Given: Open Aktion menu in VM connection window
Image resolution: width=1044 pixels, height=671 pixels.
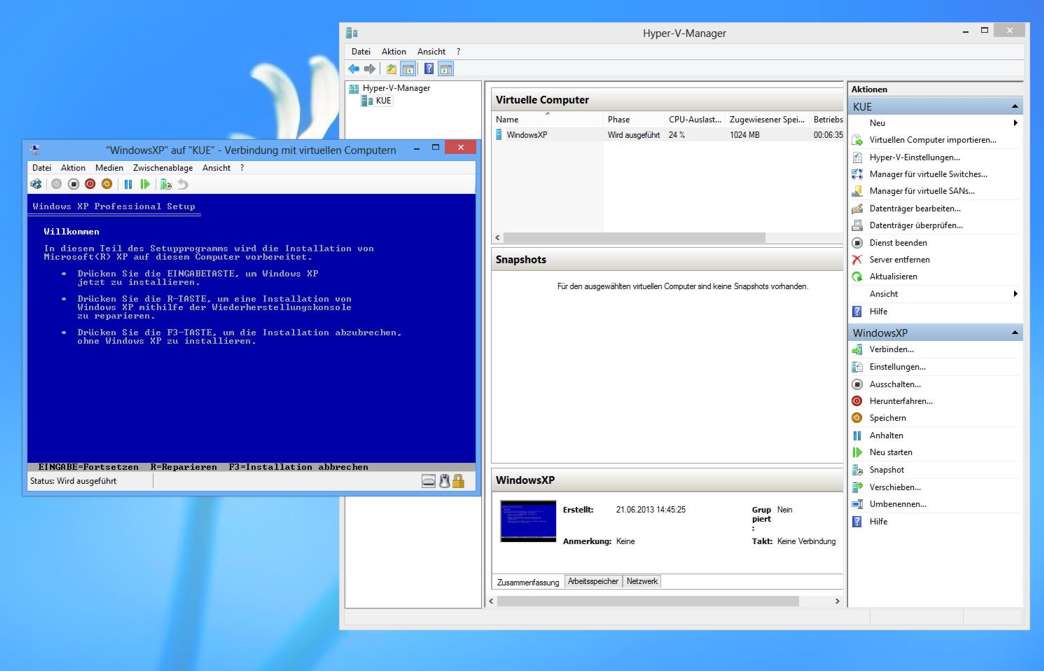Looking at the screenshot, I should coord(73,168).
